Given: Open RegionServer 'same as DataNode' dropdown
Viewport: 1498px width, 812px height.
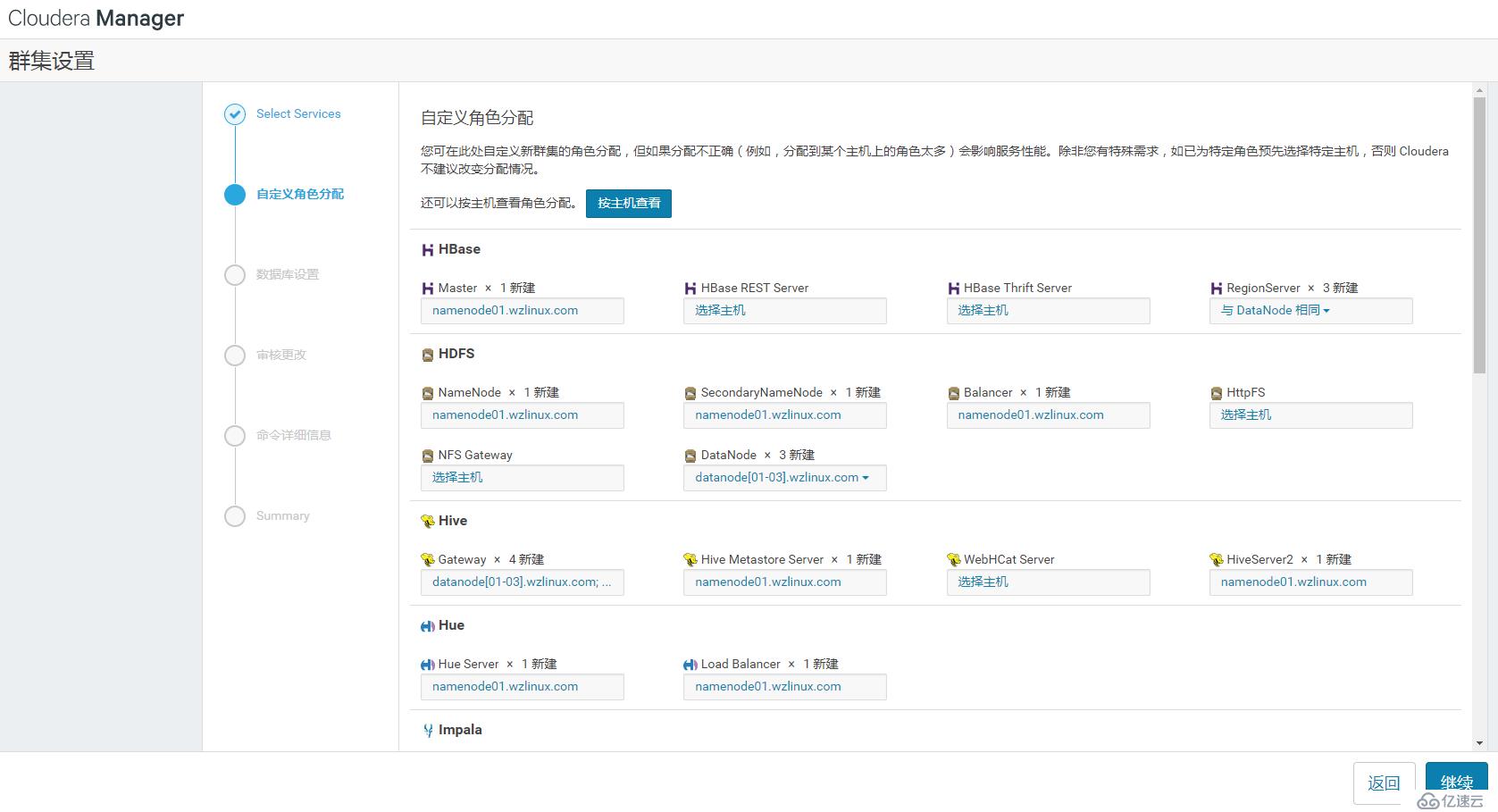Looking at the screenshot, I should (1310, 311).
